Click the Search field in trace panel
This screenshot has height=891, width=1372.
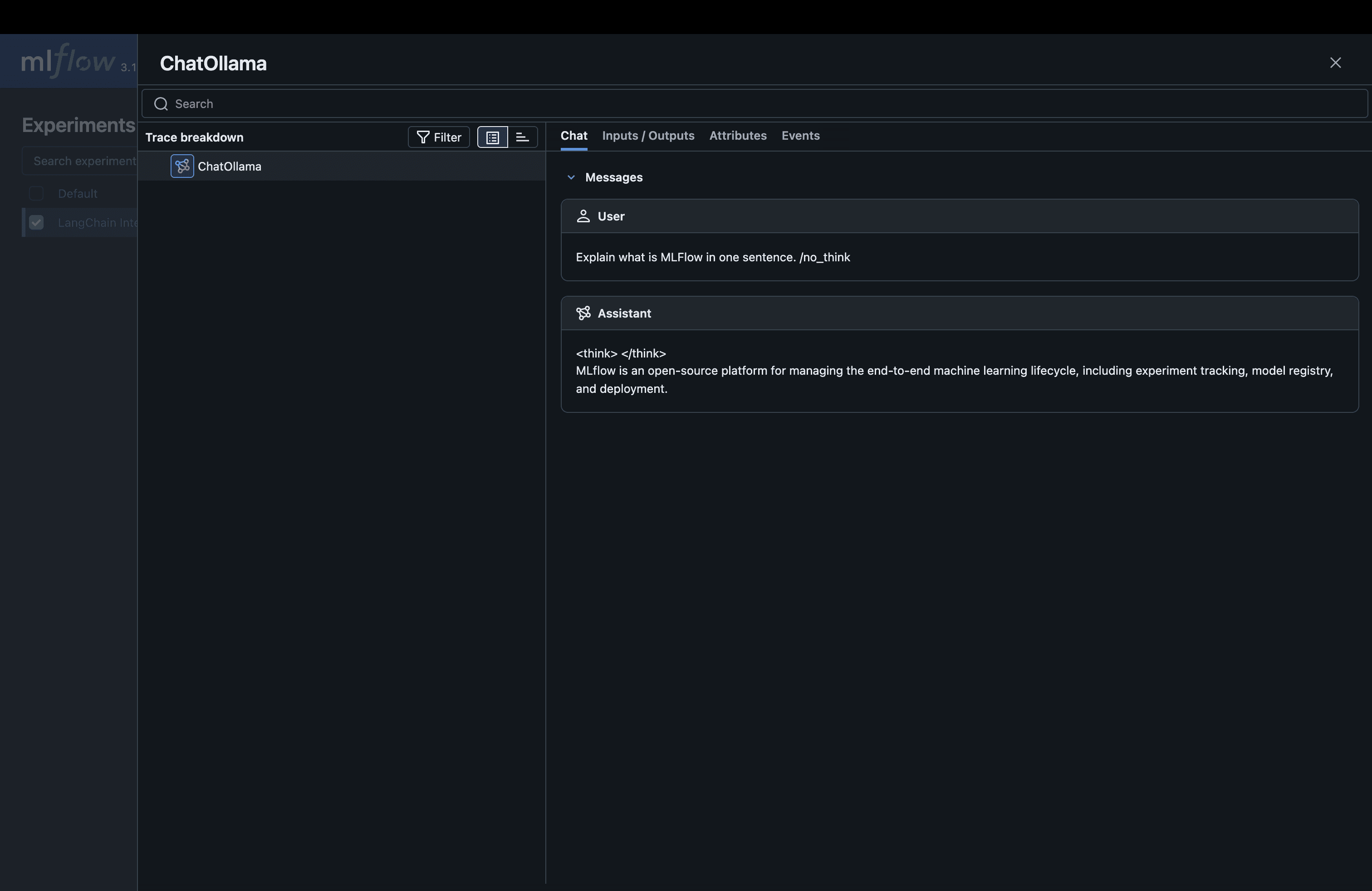point(755,104)
